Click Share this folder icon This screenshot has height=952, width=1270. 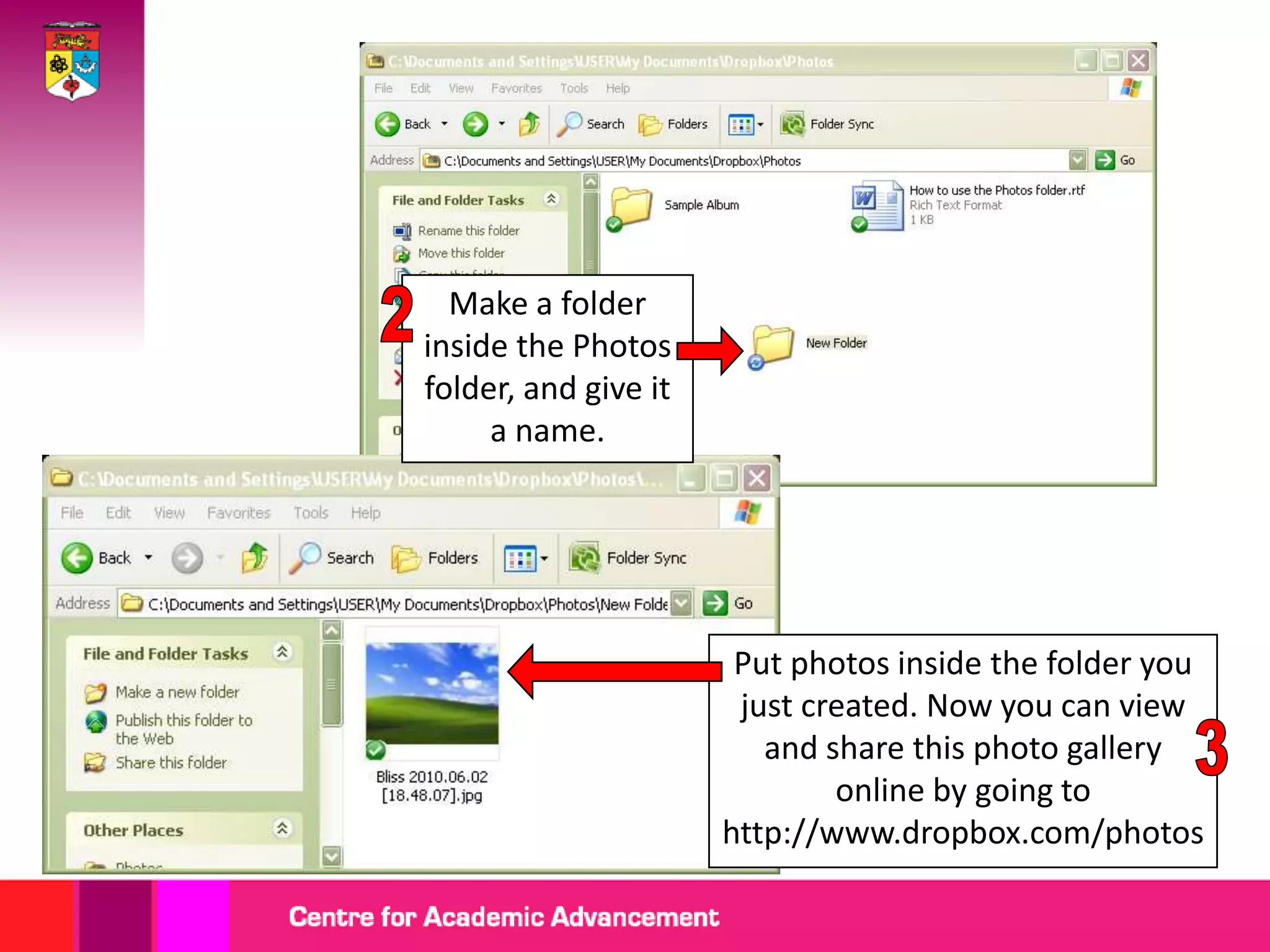[95, 762]
